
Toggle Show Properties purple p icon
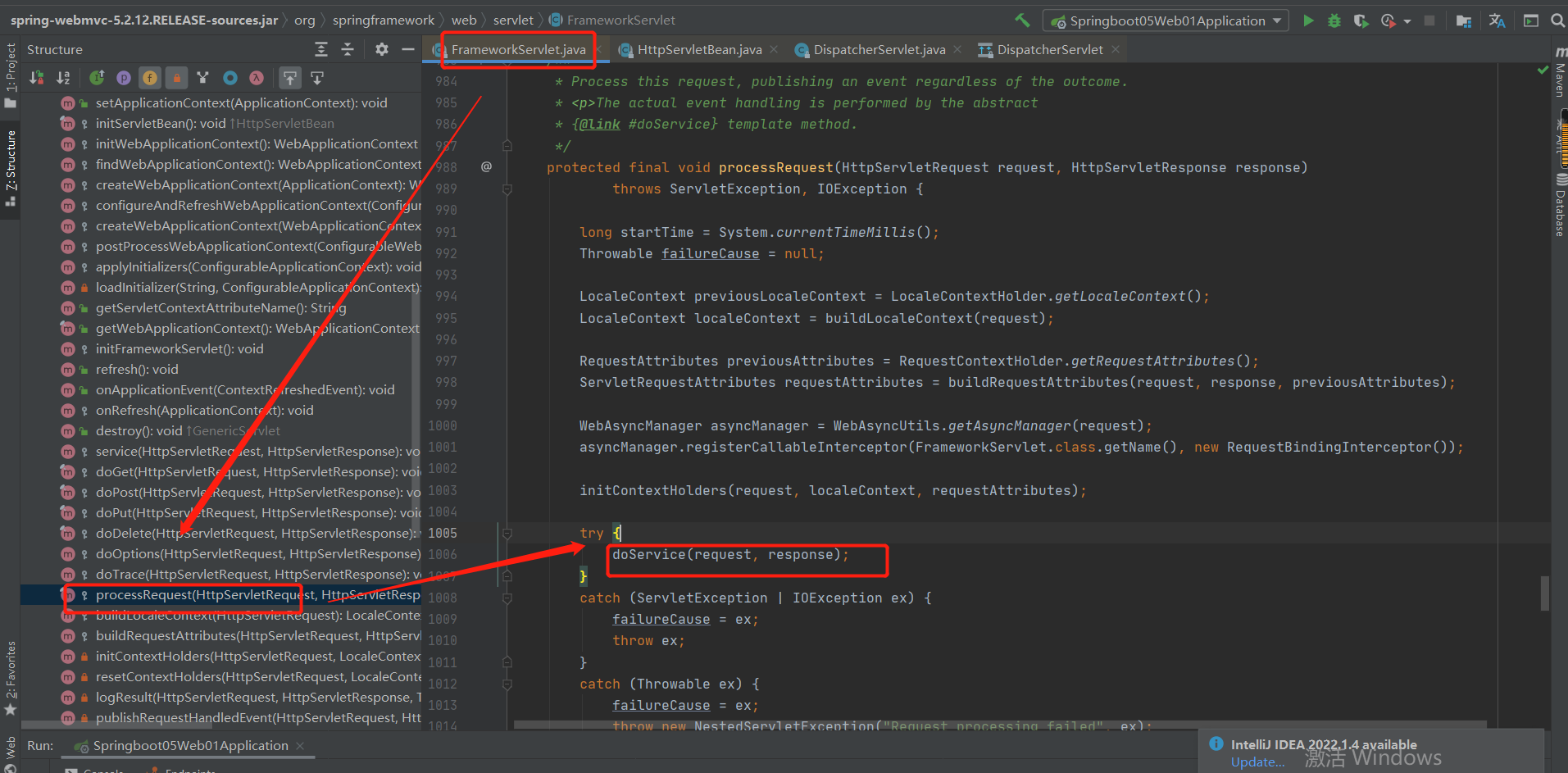click(x=124, y=78)
